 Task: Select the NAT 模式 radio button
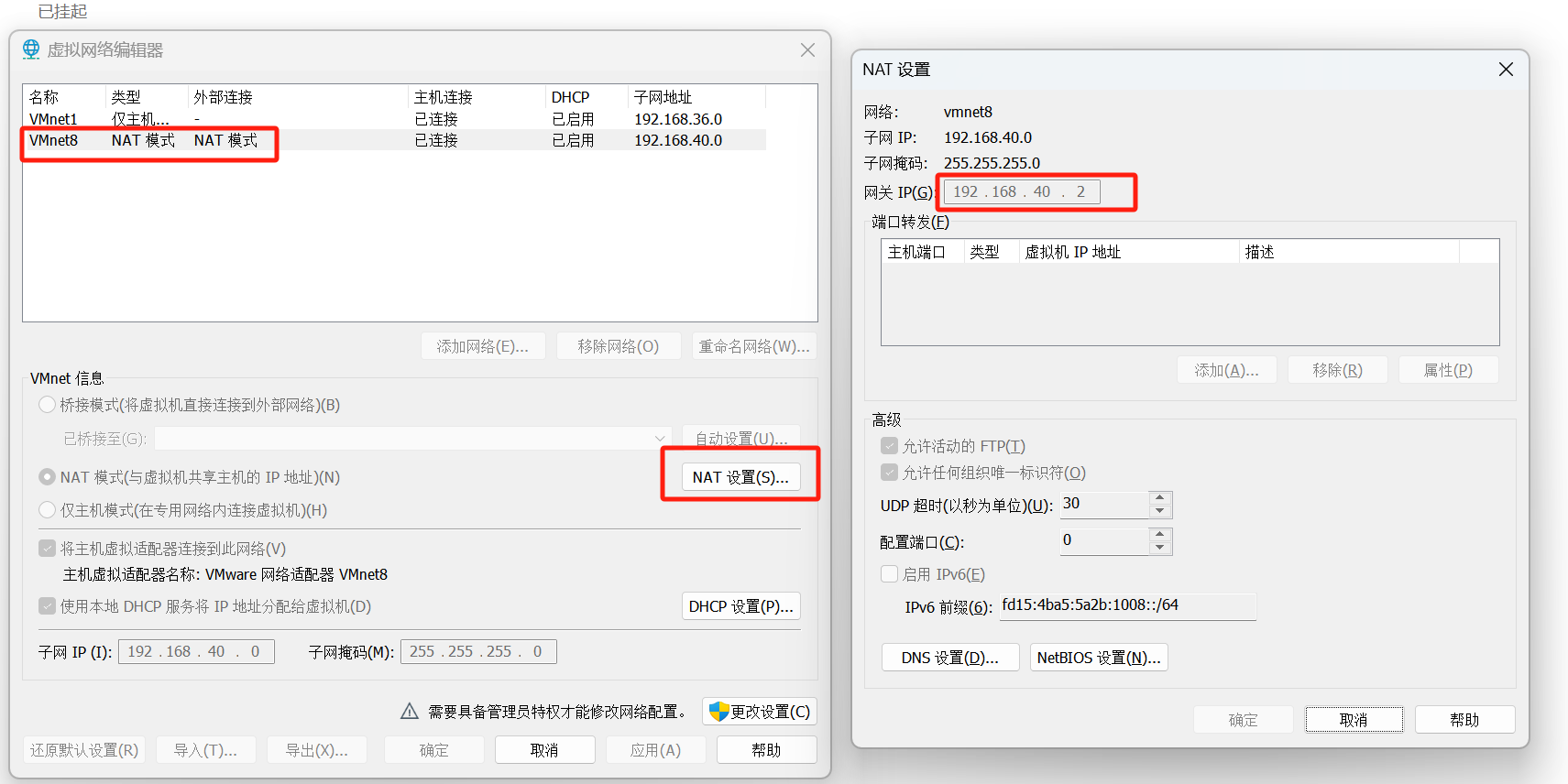pos(47,477)
